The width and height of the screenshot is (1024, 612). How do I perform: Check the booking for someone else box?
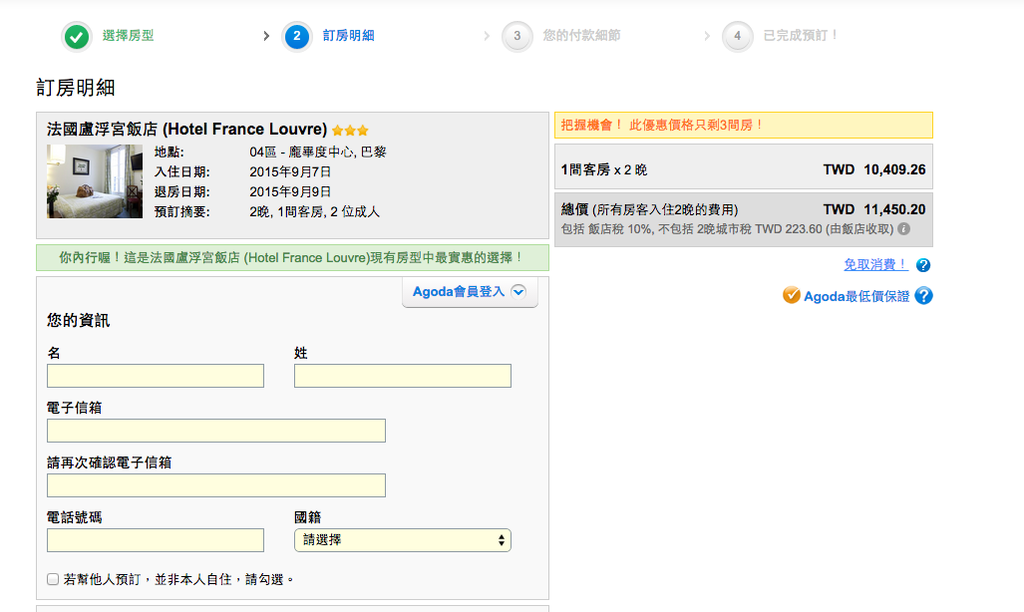(53, 579)
